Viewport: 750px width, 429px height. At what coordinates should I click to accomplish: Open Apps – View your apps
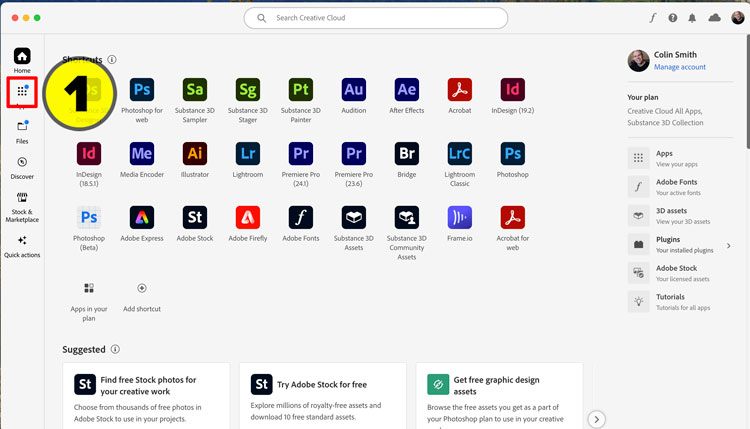pos(679,158)
